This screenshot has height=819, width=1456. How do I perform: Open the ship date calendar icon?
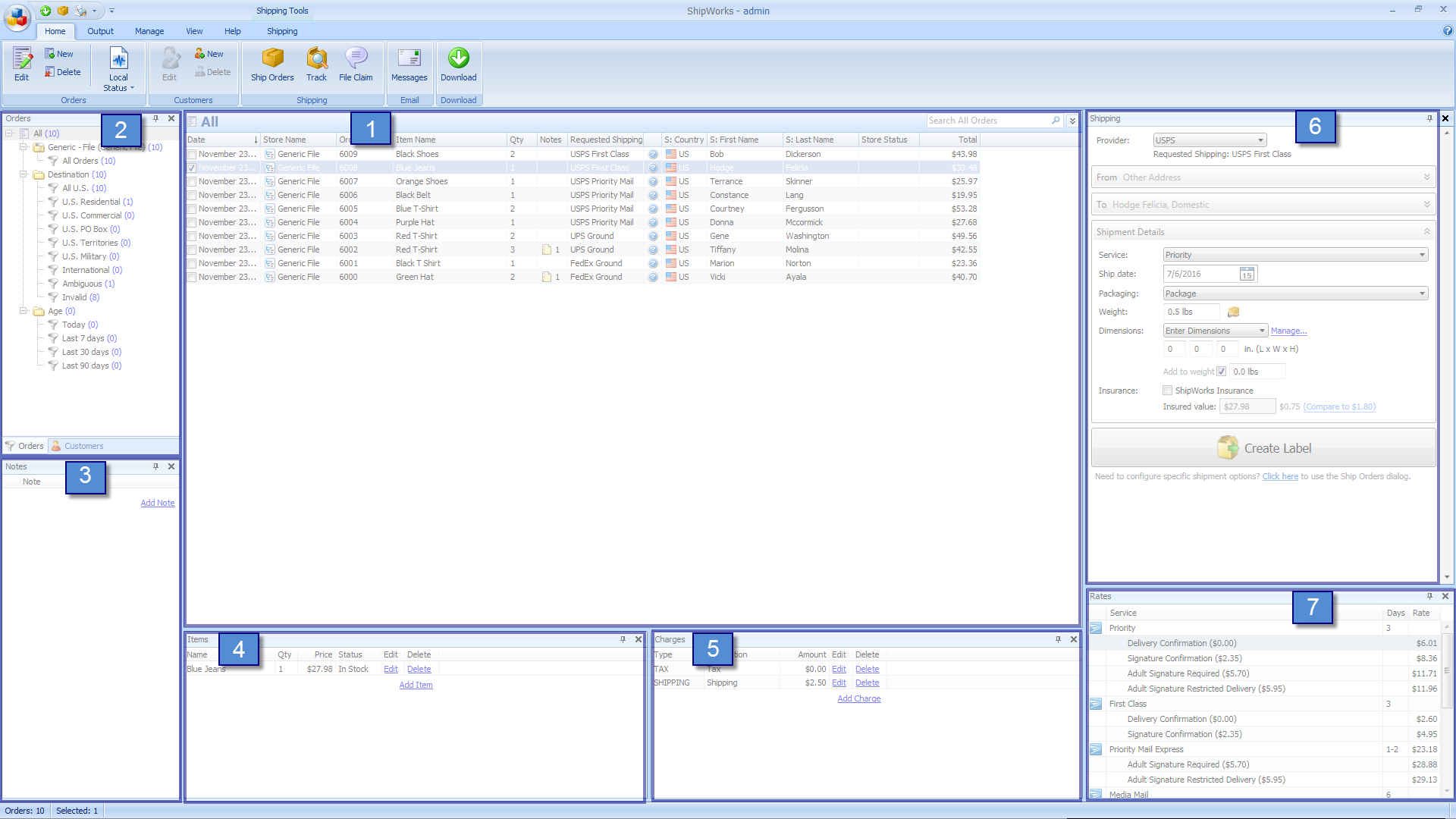pos(1247,275)
